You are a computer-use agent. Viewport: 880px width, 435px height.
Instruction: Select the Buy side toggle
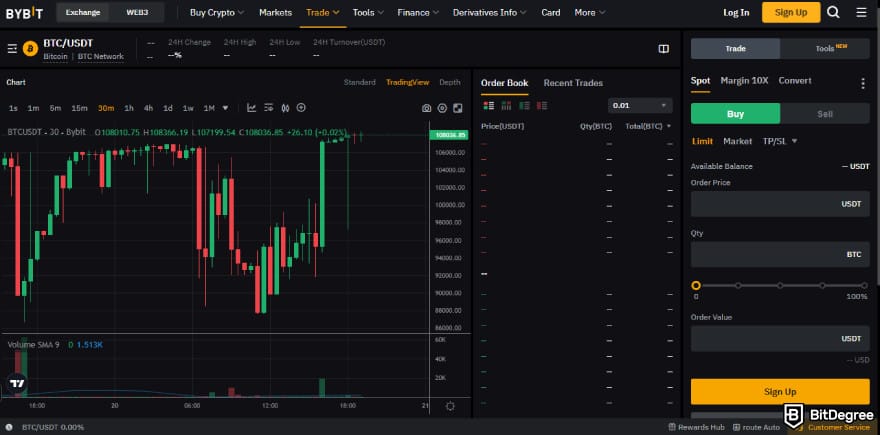735,114
